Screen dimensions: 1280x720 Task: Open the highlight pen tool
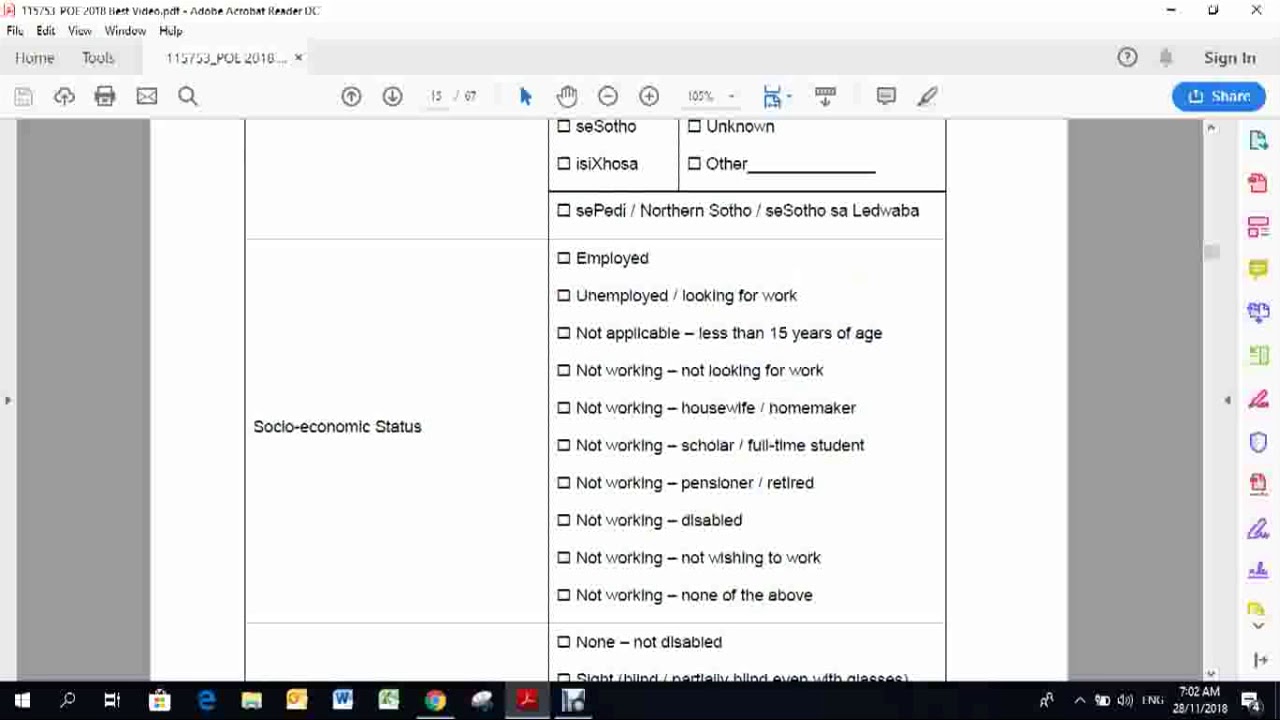(927, 96)
